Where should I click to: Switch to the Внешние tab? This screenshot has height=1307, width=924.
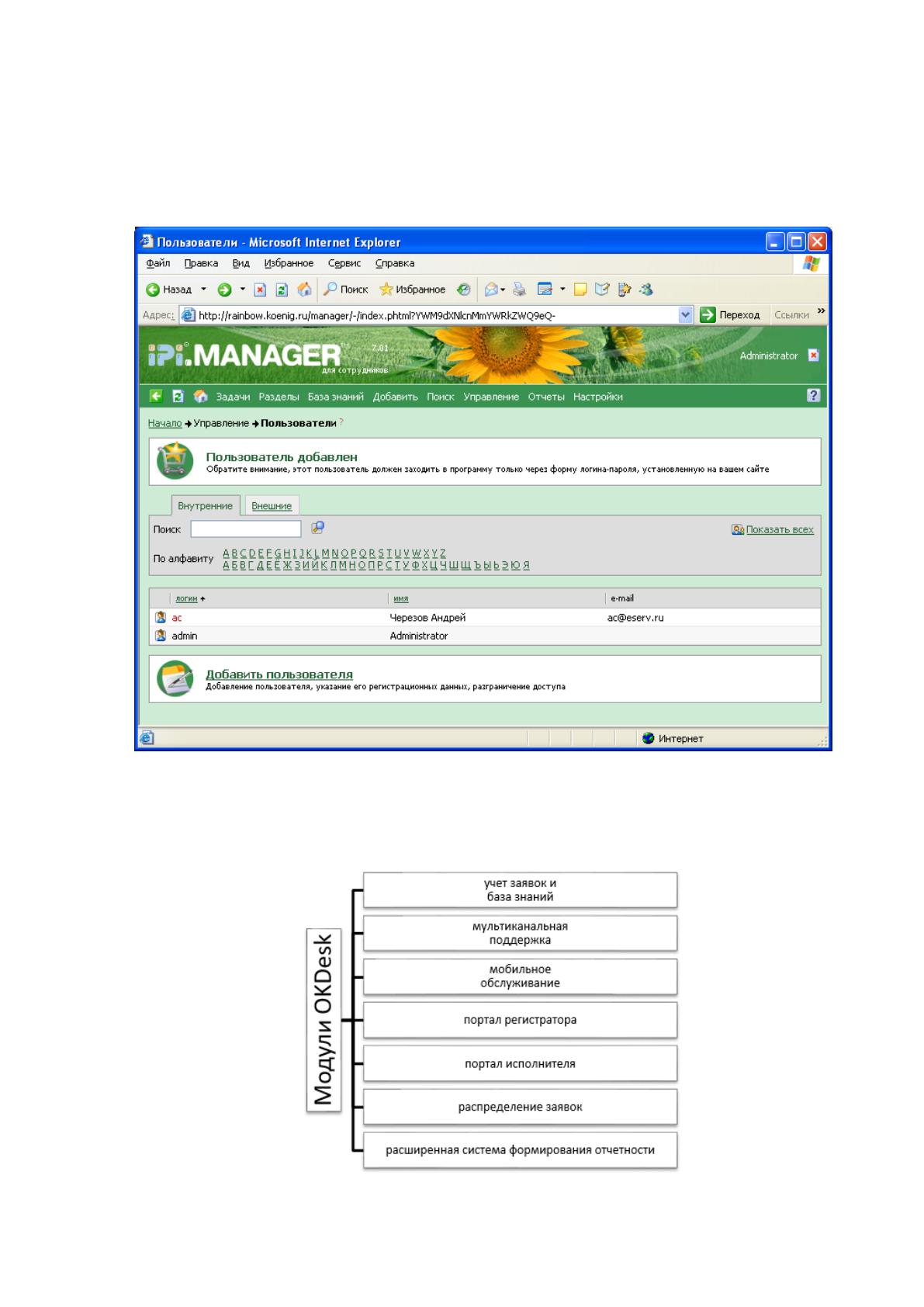tap(272, 506)
